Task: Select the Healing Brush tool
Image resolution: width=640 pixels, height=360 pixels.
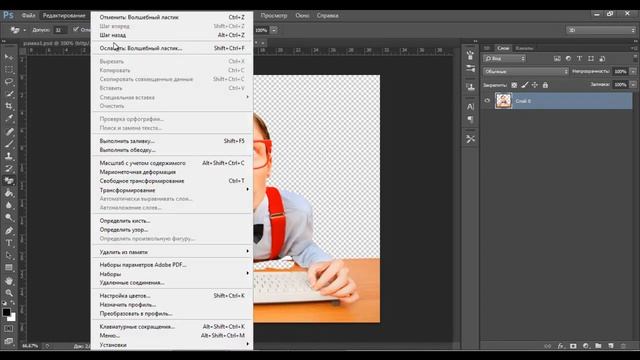Action: coord(9,131)
